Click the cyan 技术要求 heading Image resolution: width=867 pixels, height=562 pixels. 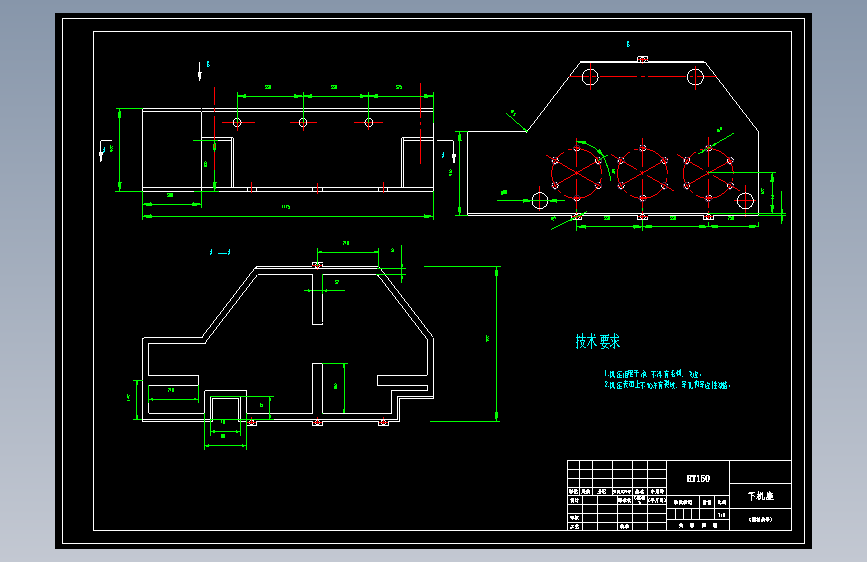pyautogui.click(x=598, y=341)
